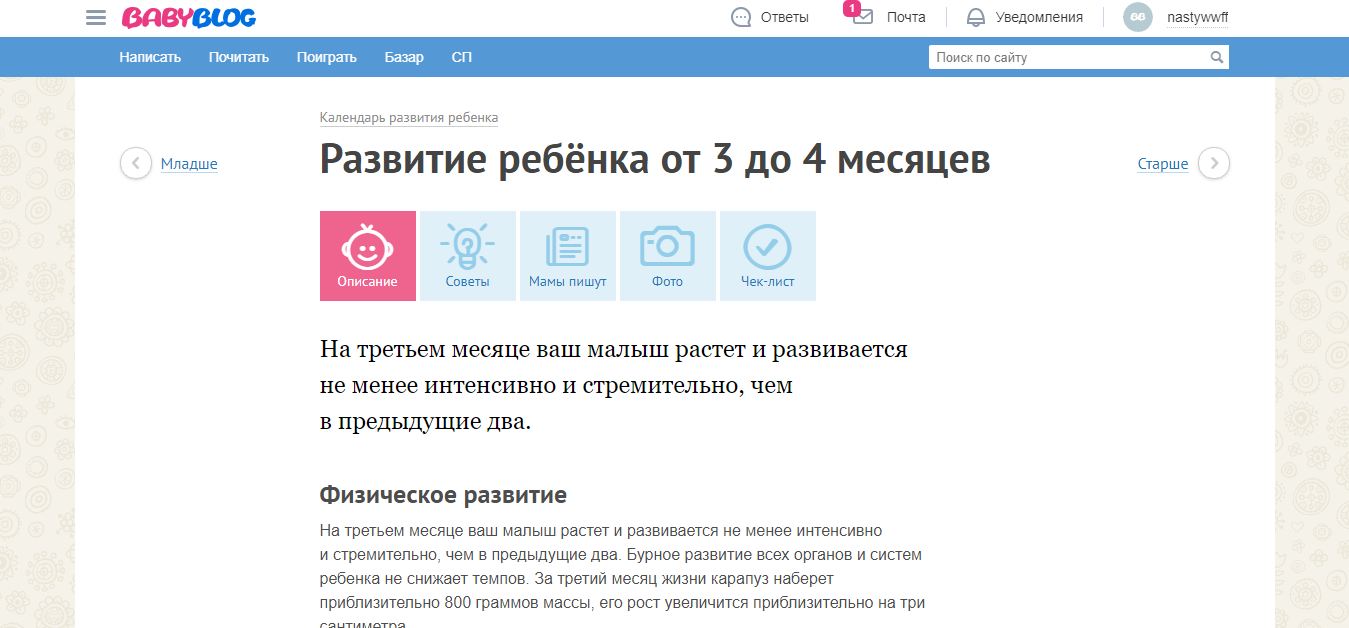The image size is (1349, 628).
Task: Click the Младше left arrow chevron
Action: tap(135, 162)
